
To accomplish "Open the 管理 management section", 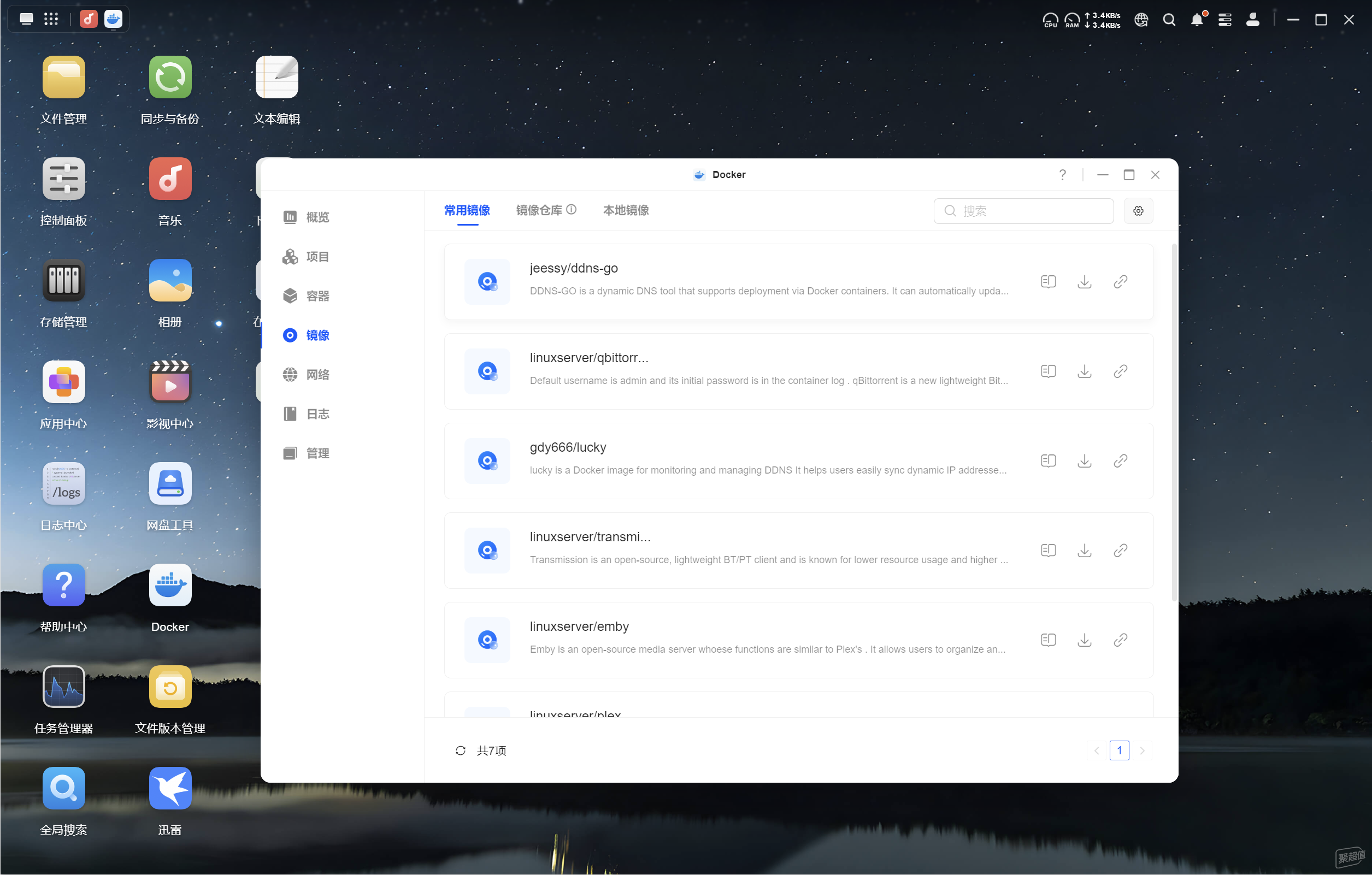I will coord(307,453).
